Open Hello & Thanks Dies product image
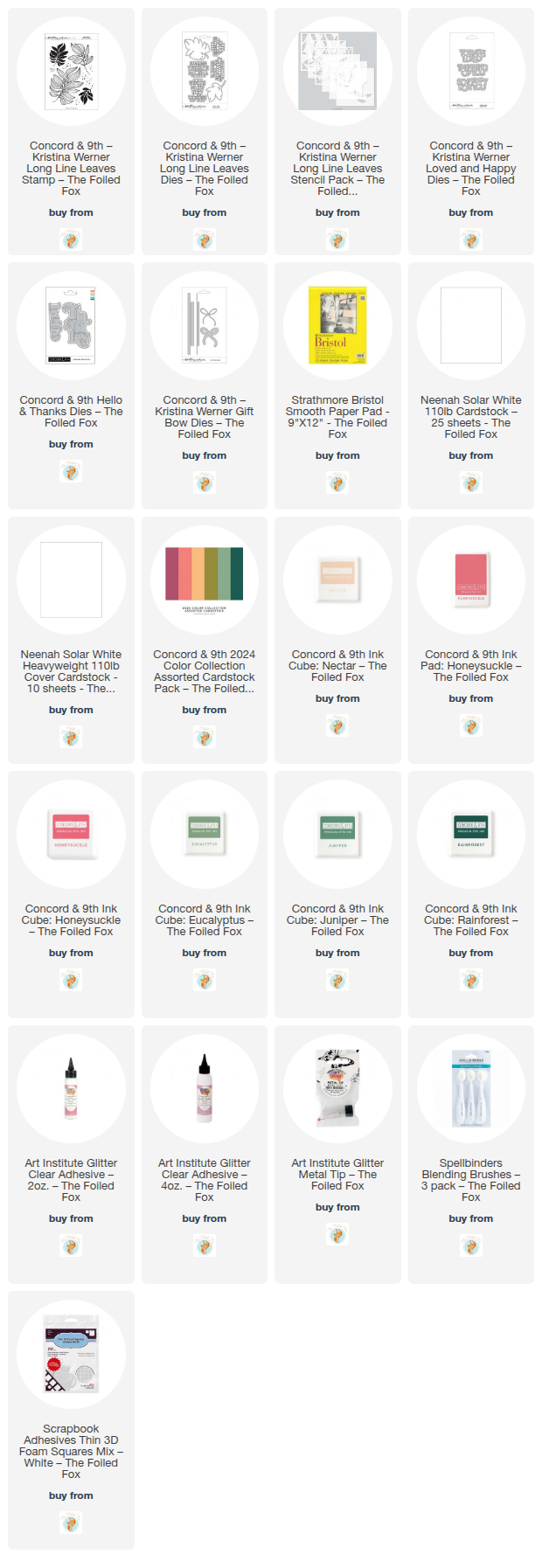542x1568 pixels. [71, 326]
